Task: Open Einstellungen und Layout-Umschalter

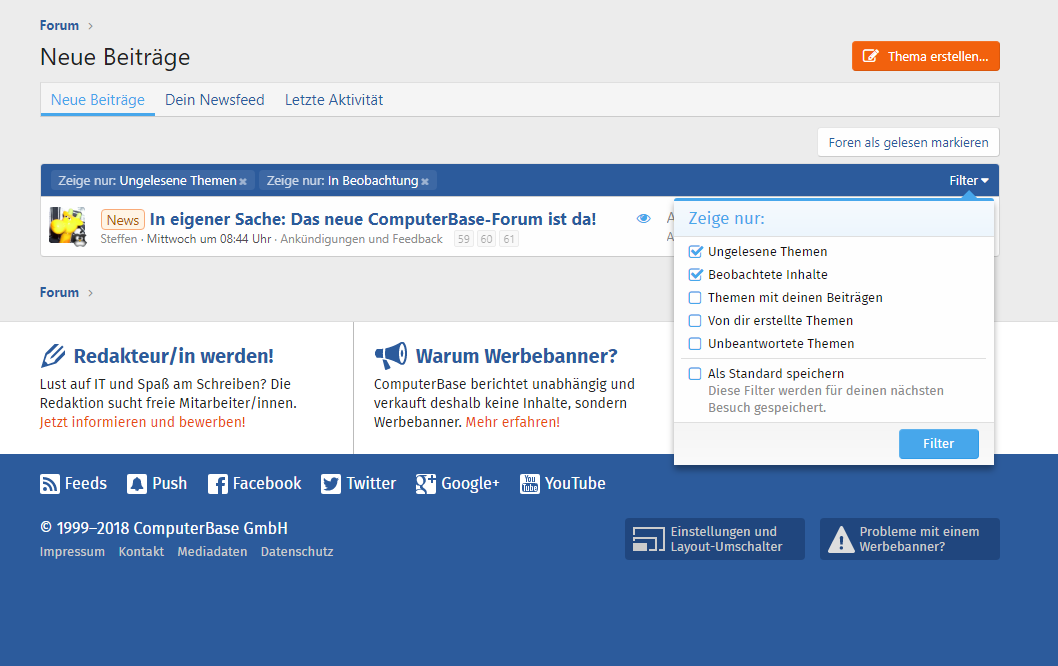Action: pyautogui.click(x=715, y=539)
